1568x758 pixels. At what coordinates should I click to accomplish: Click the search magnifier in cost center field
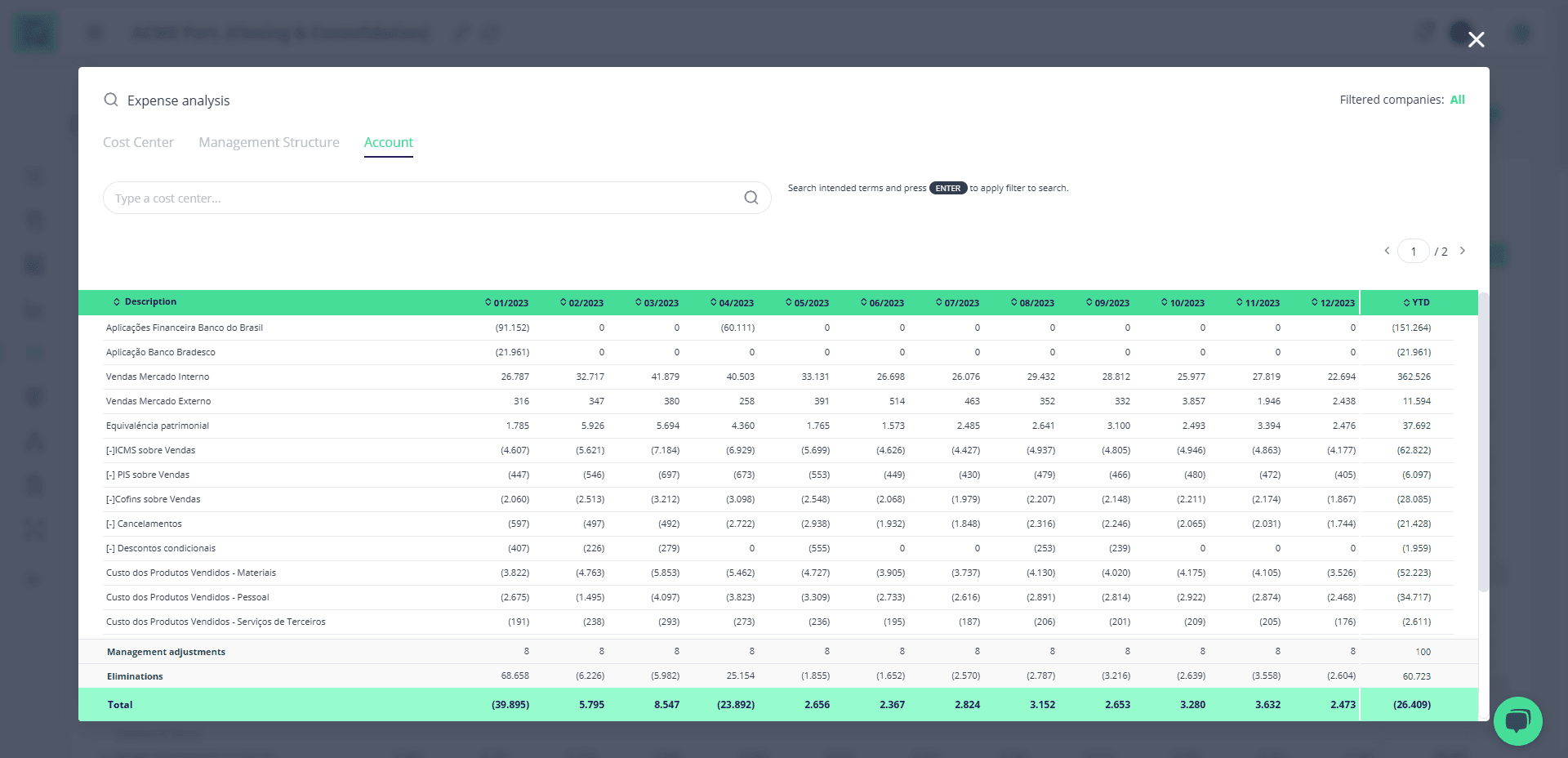(x=751, y=198)
